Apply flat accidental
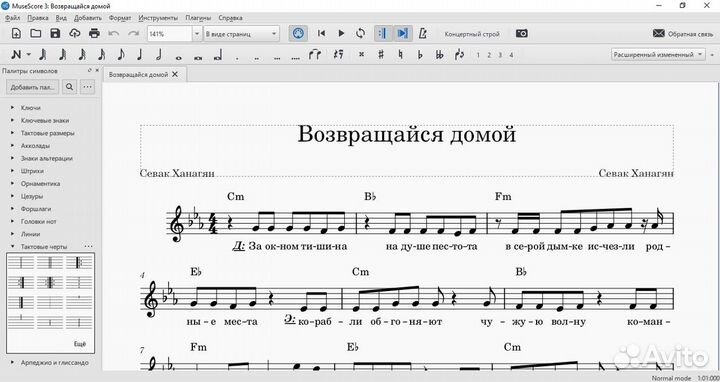 [420, 55]
